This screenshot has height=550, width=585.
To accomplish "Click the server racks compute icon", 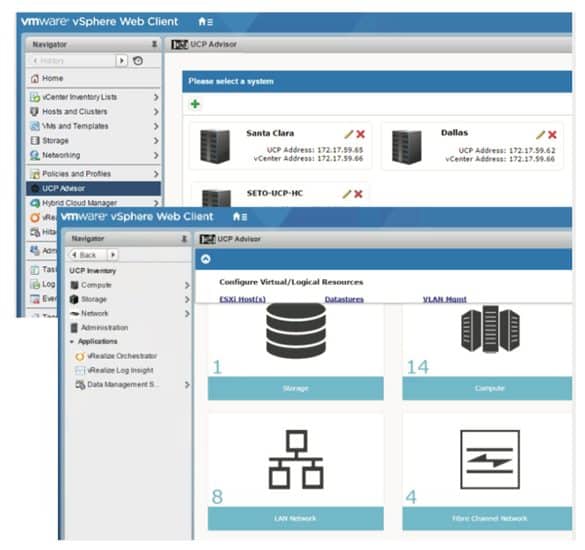I will (490, 329).
